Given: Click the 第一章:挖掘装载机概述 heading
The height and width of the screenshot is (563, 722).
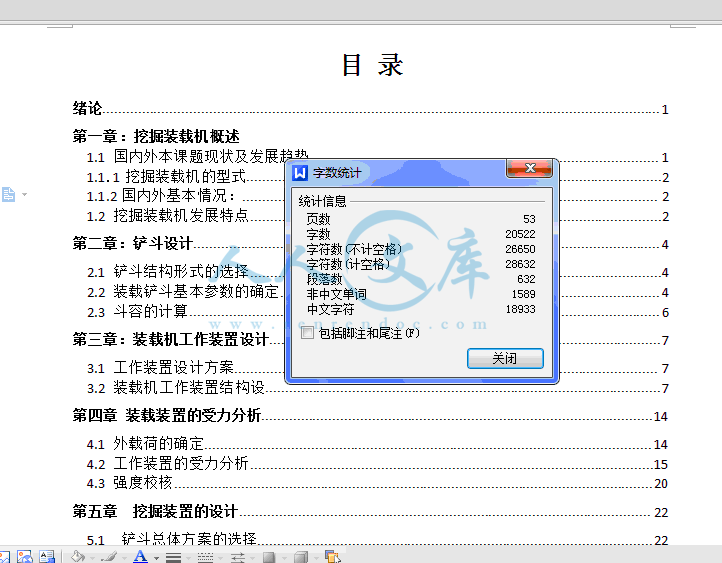Looking at the screenshot, I should (x=156, y=136).
